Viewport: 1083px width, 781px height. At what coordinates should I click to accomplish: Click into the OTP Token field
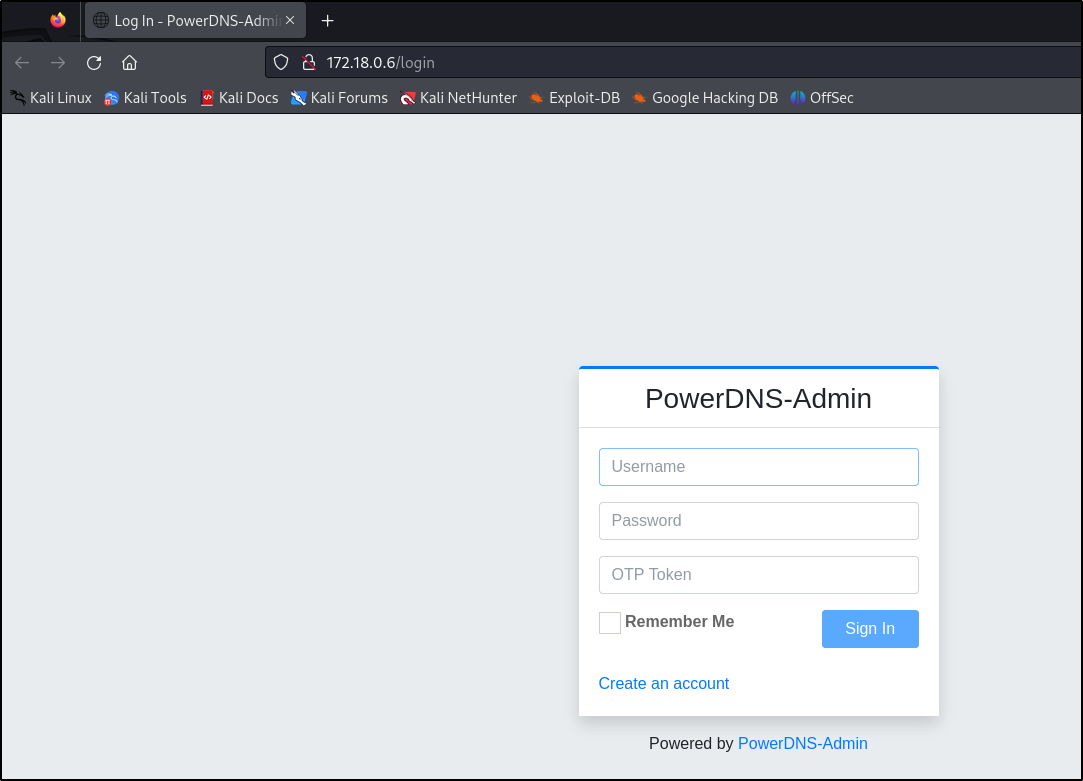tap(758, 575)
